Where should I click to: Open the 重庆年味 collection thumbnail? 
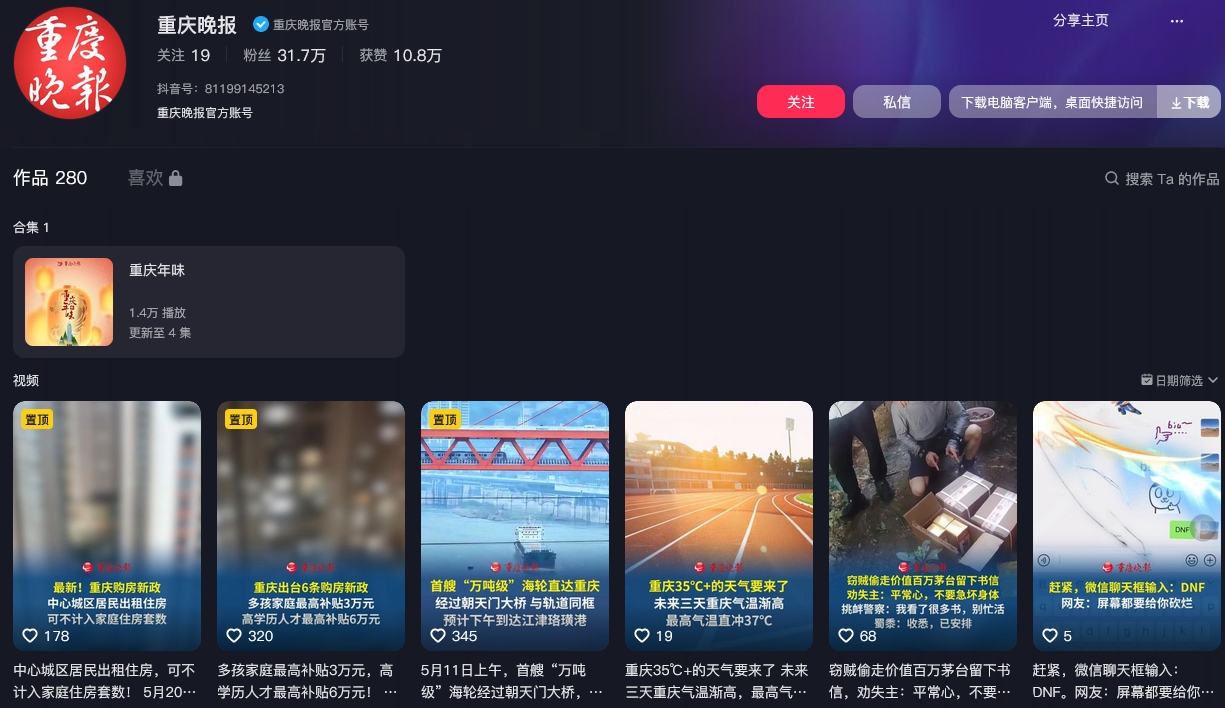click(69, 302)
